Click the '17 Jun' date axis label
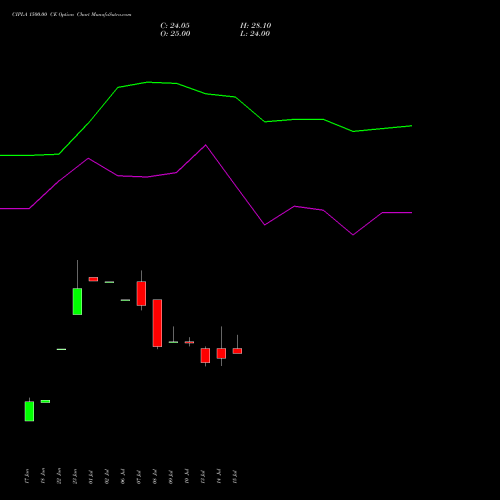Screen dimensions: 500x500 click(x=27, y=476)
